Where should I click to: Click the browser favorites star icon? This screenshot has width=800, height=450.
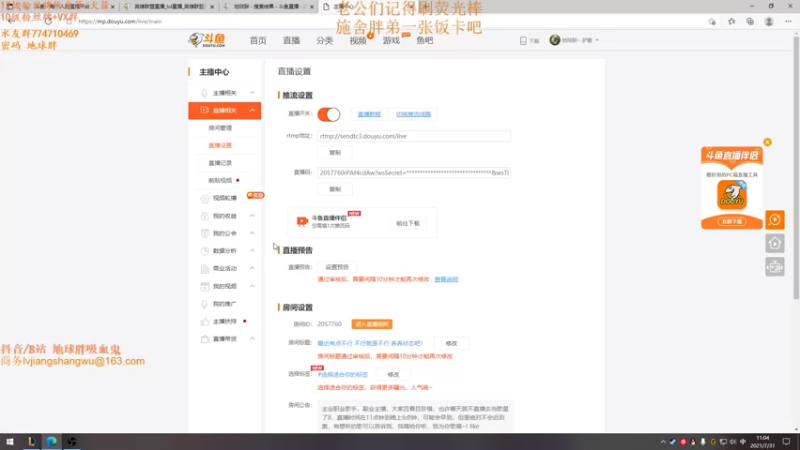[x=731, y=21]
